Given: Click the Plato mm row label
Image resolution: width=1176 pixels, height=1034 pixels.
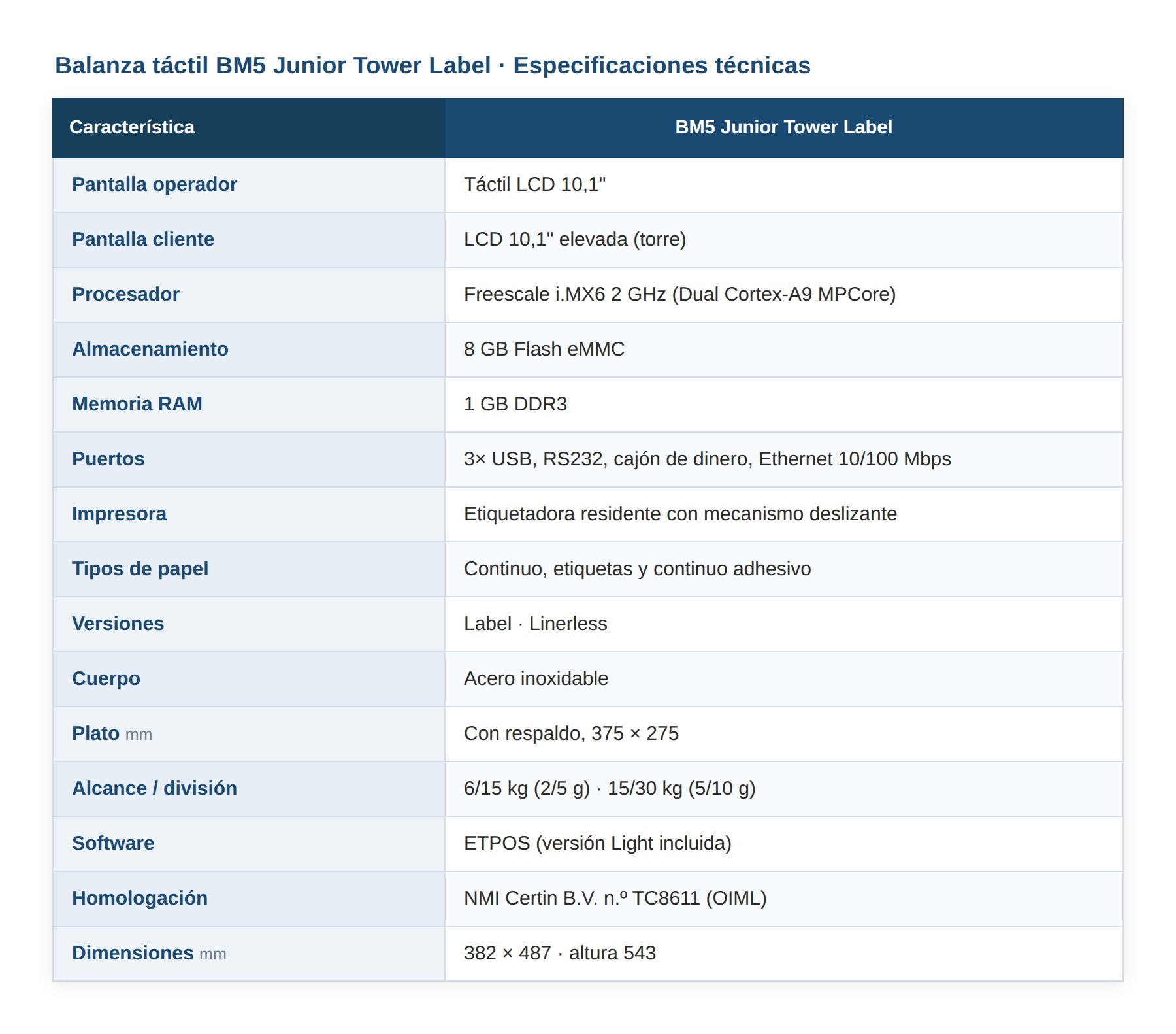Looking at the screenshot, I should click(x=112, y=733).
